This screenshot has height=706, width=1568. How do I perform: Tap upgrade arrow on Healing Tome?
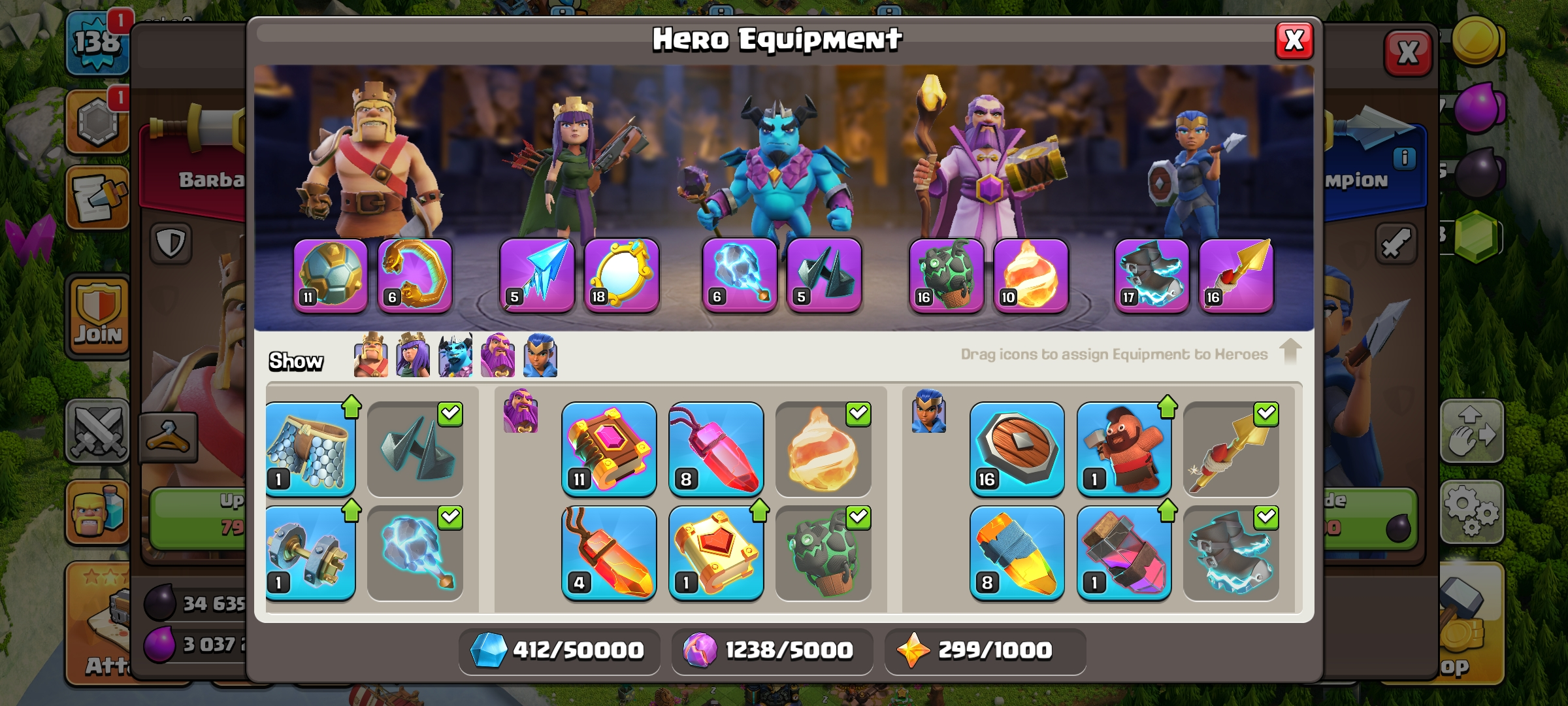point(759,510)
